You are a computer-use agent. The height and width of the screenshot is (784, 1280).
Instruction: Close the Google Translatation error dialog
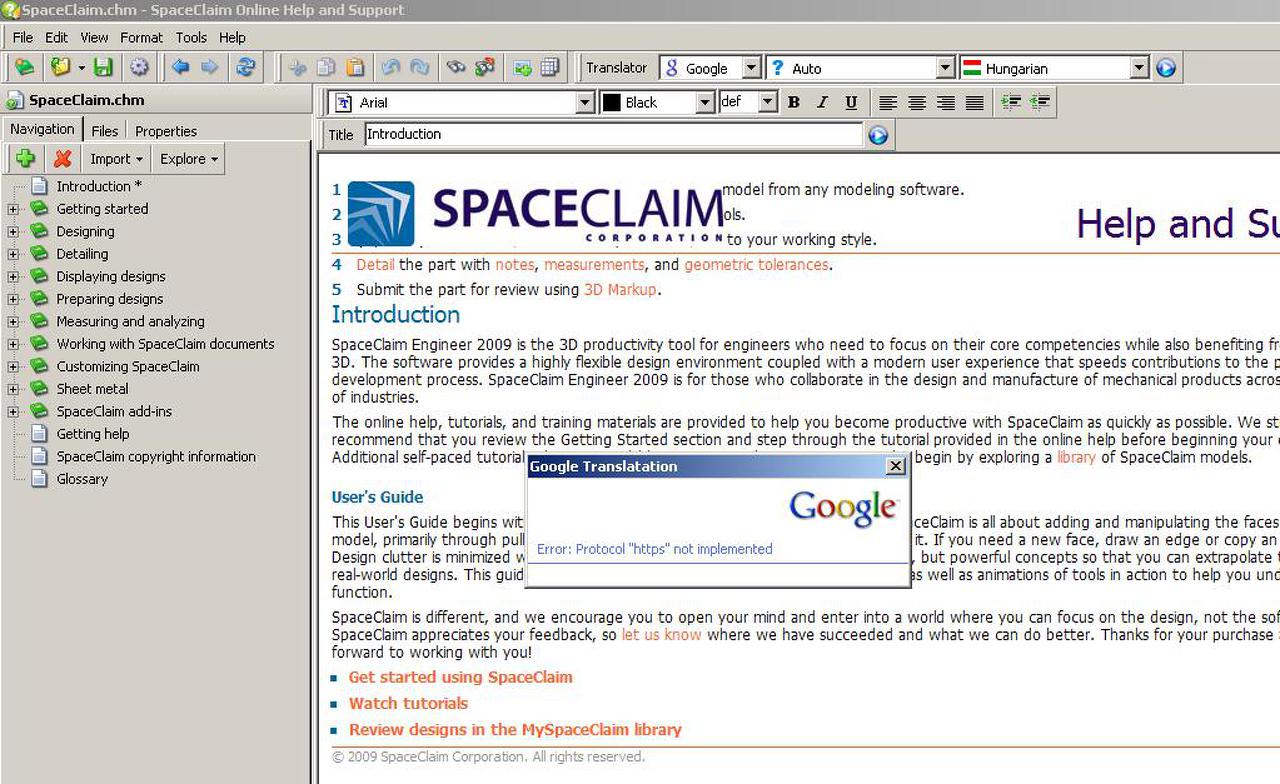click(x=896, y=466)
